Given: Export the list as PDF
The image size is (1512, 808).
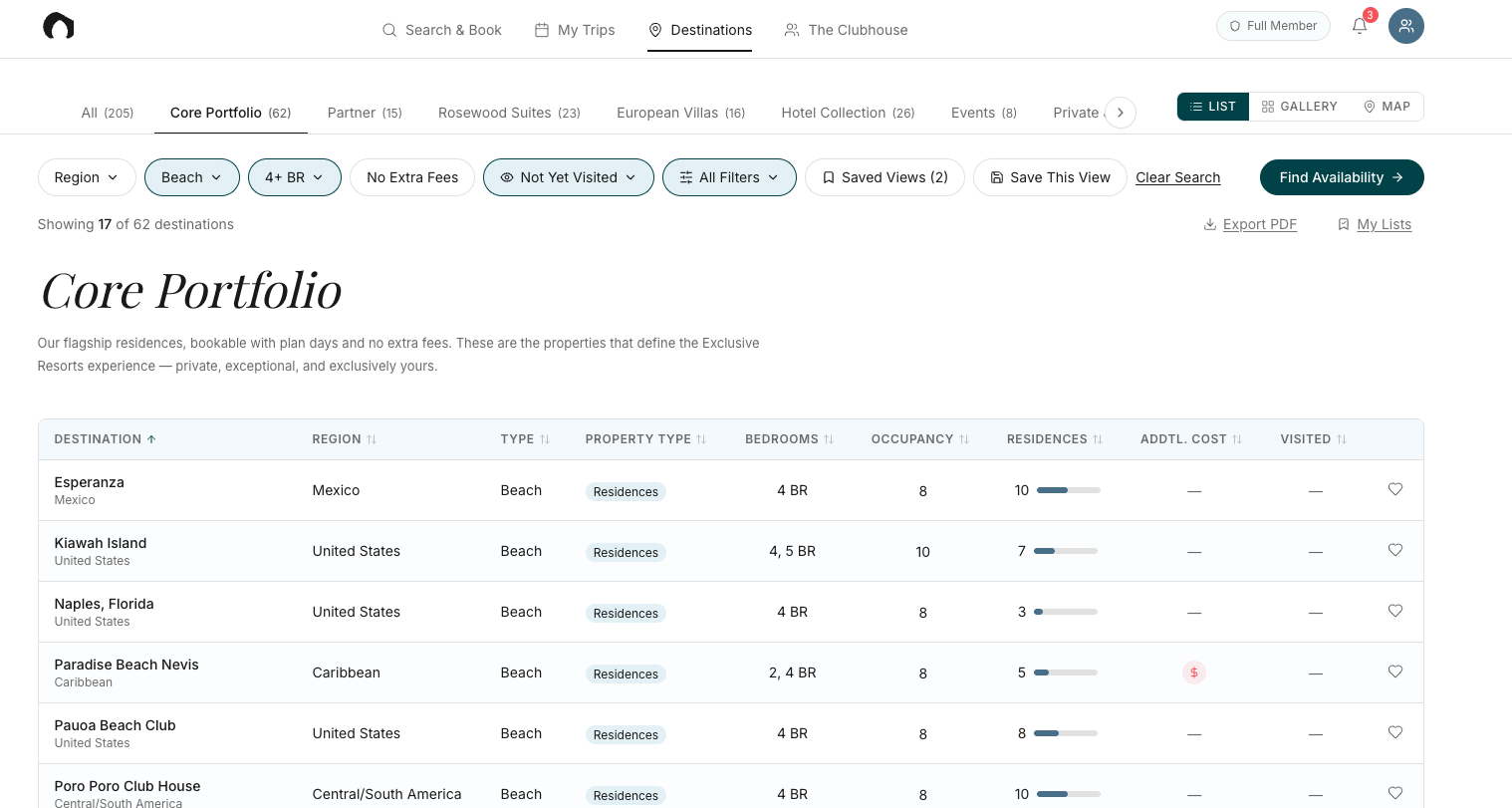Looking at the screenshot, I should click(1250, 224).
